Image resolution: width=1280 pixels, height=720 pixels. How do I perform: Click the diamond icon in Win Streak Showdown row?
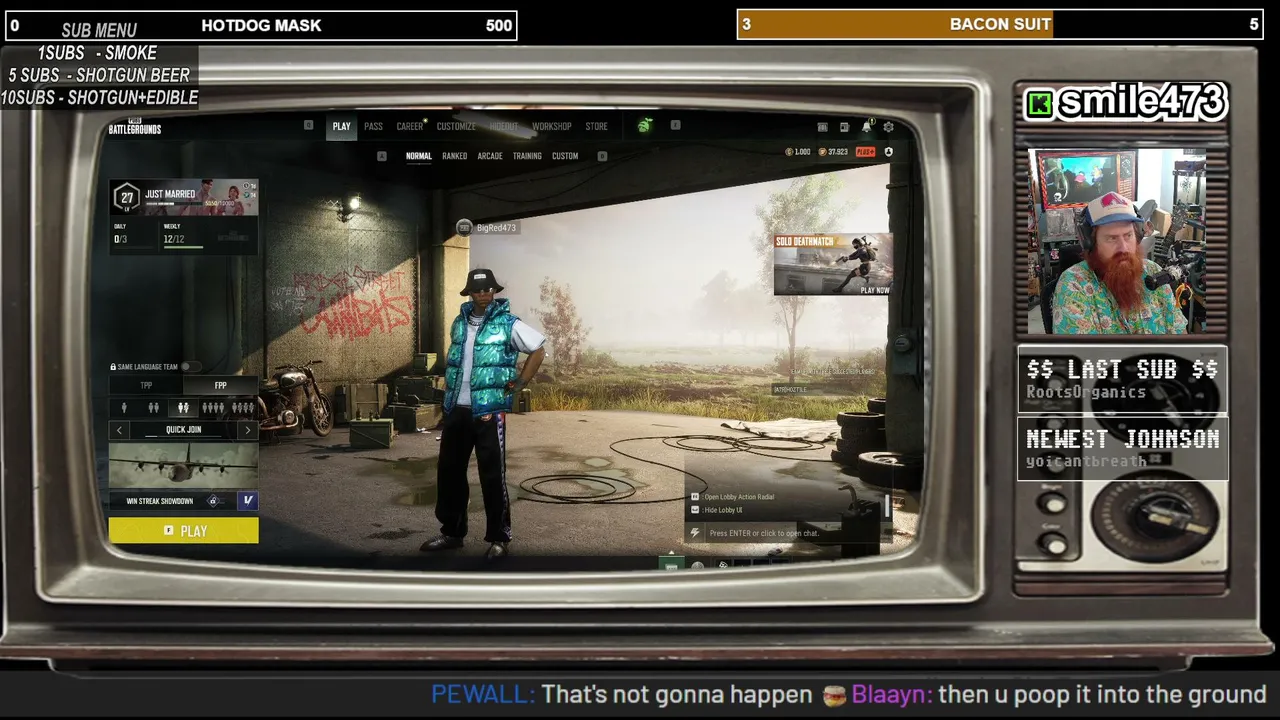212,501
